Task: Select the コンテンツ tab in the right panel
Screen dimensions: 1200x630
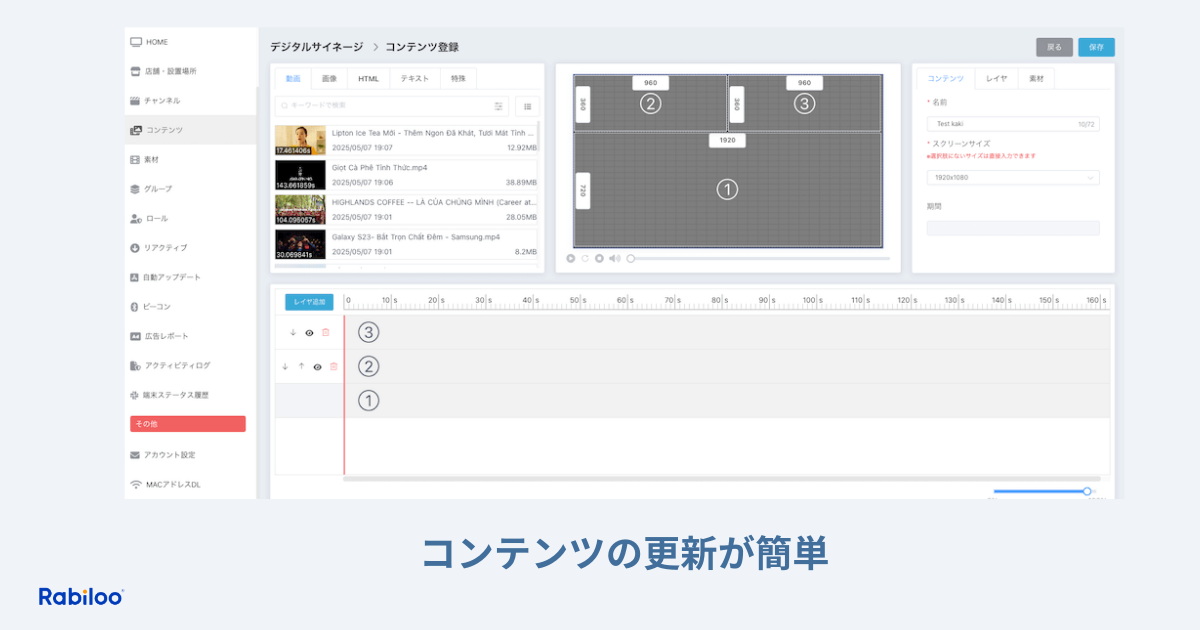Action: tap(946, 78)
